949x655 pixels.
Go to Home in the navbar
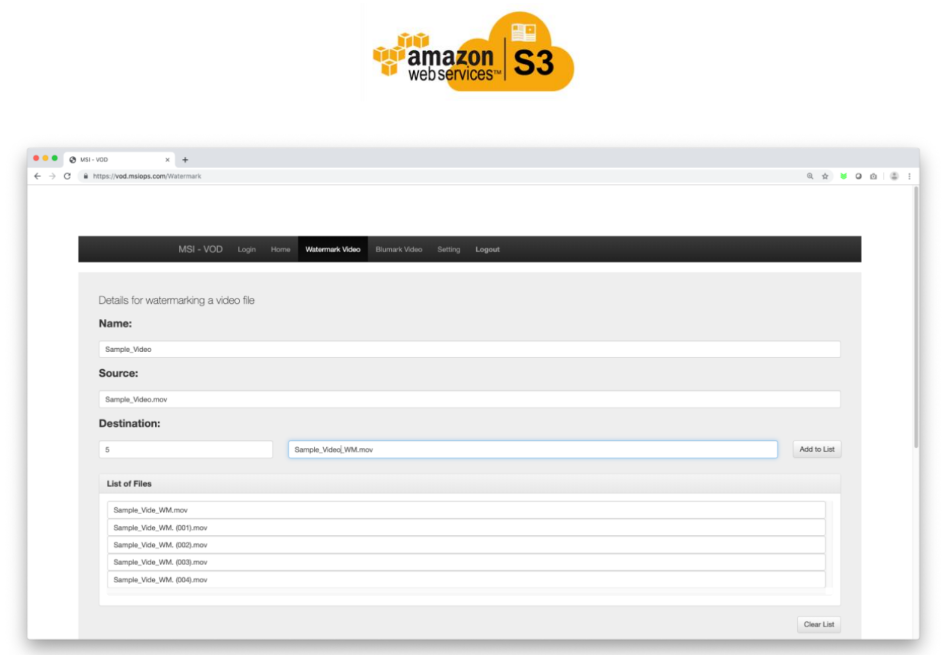280,249
